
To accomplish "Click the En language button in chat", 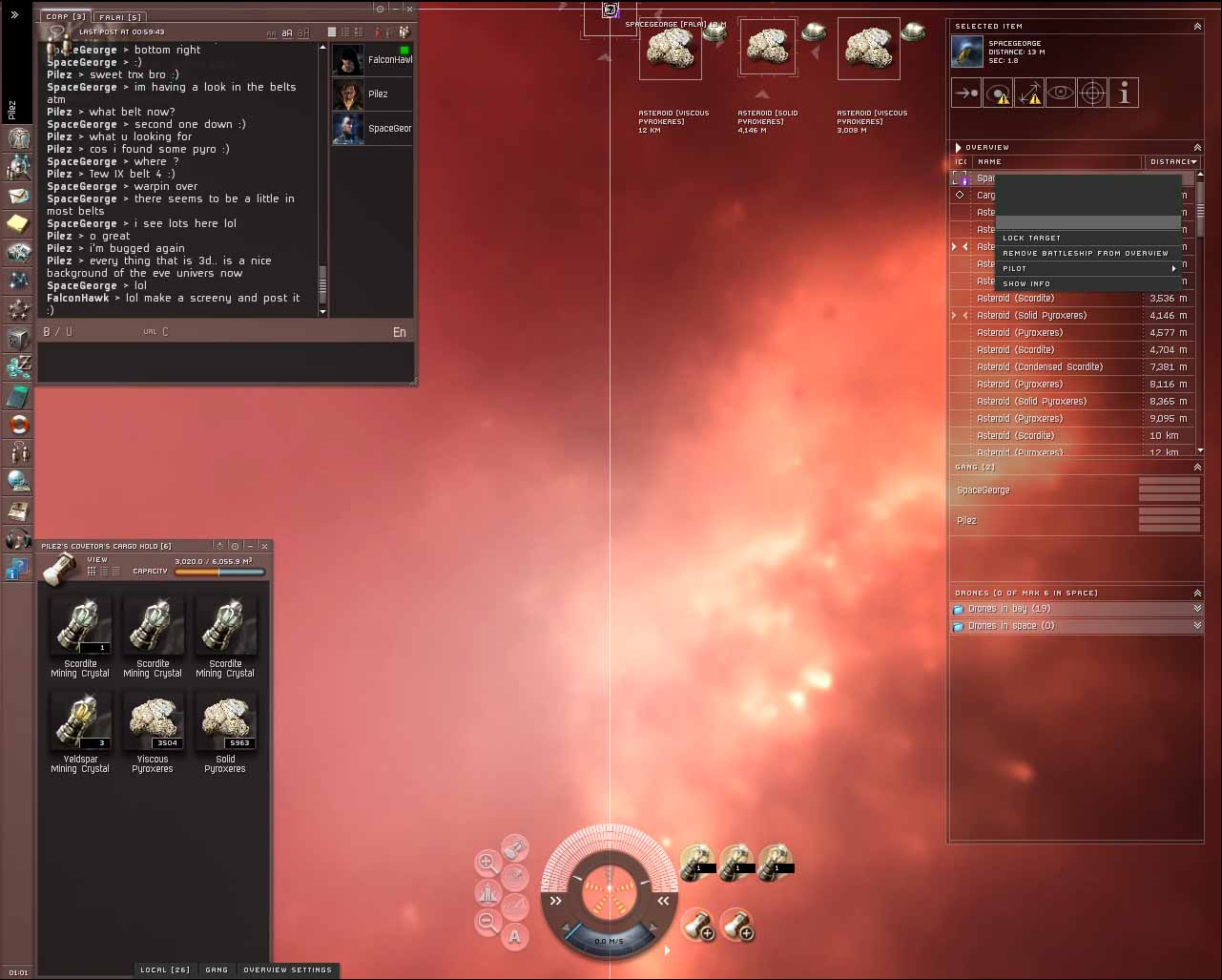I will (400, 332).
